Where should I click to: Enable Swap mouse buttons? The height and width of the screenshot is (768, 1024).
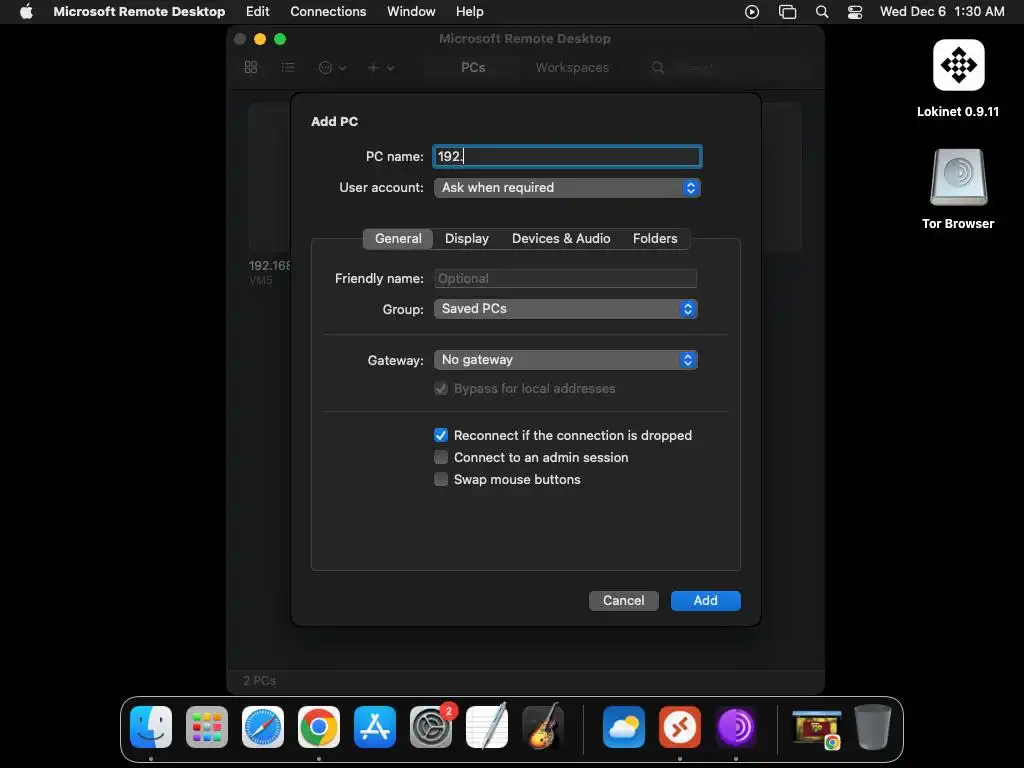pos(441,479)
